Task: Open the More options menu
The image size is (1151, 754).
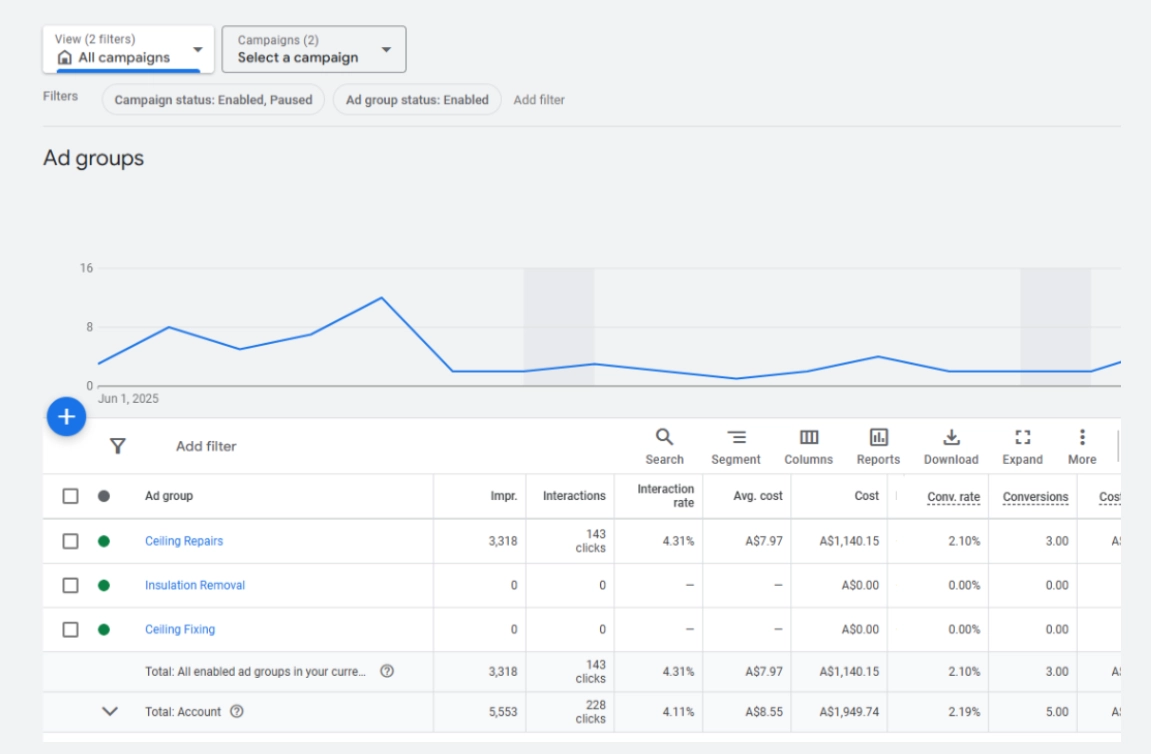Action: coord(1082,438)
